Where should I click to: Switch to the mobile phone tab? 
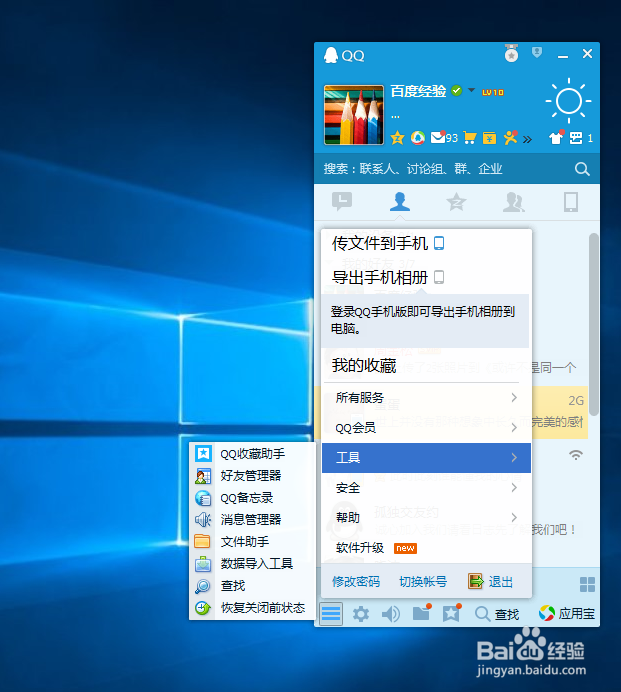pyautogui.click(x=571, y=202)
